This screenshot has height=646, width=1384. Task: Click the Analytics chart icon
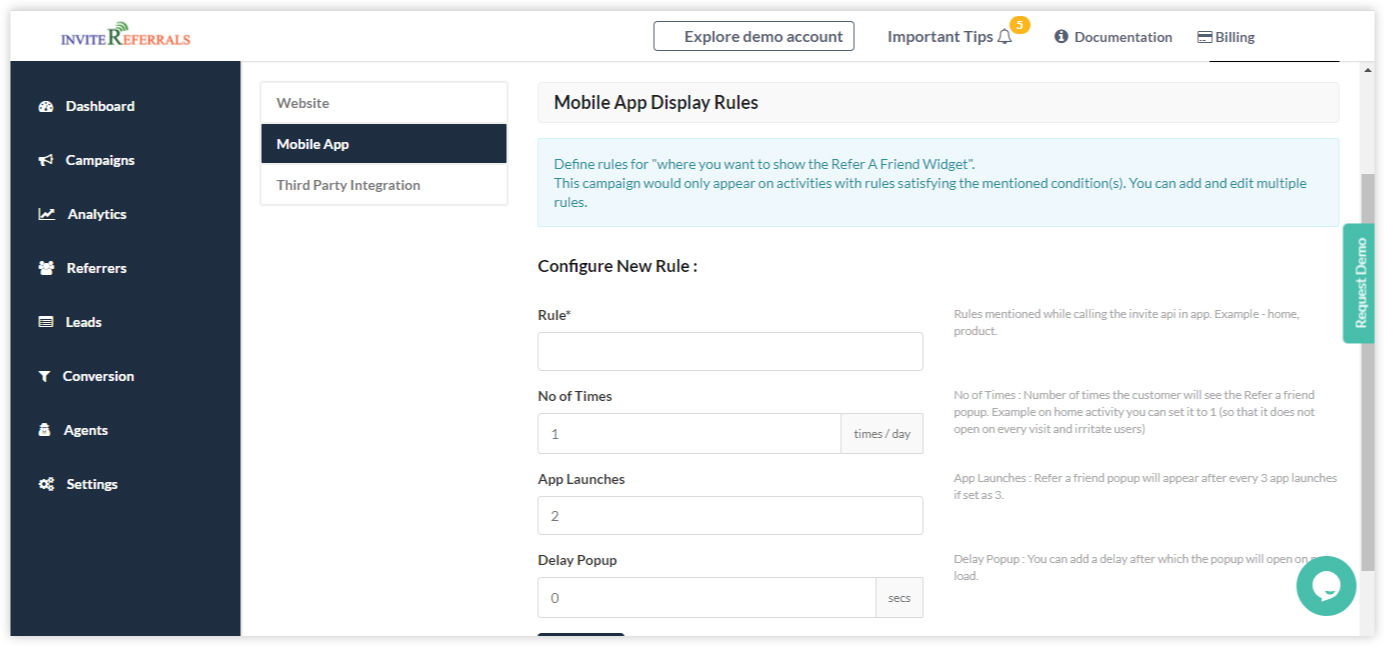[x=47, y=214]
